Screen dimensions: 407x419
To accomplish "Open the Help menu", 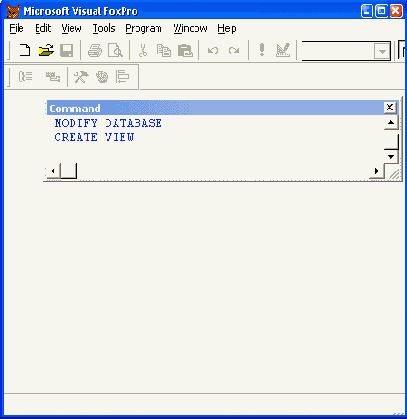I will tap(227, 29).
